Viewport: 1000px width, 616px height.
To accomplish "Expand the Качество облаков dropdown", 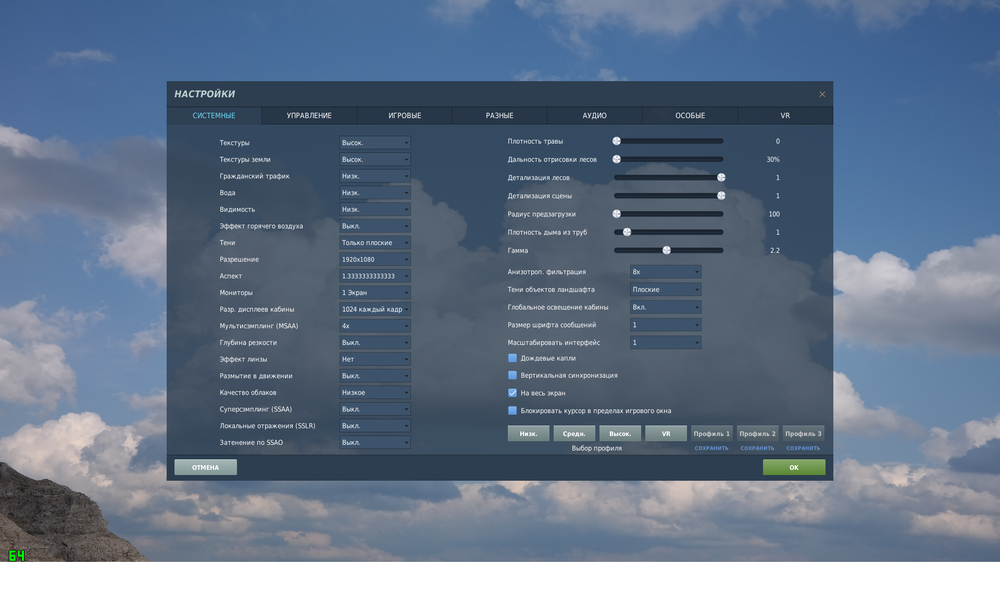I will click(x=374, y=392).
